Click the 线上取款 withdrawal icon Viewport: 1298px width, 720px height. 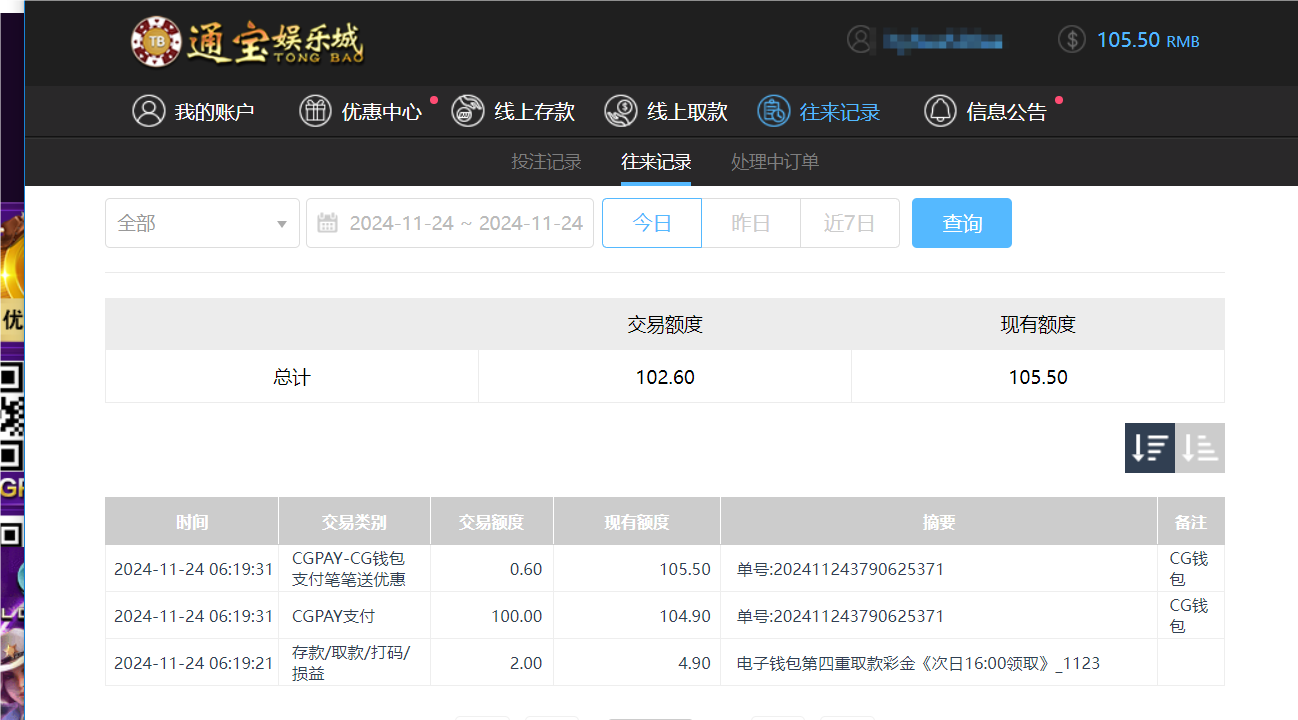[620, 111]
